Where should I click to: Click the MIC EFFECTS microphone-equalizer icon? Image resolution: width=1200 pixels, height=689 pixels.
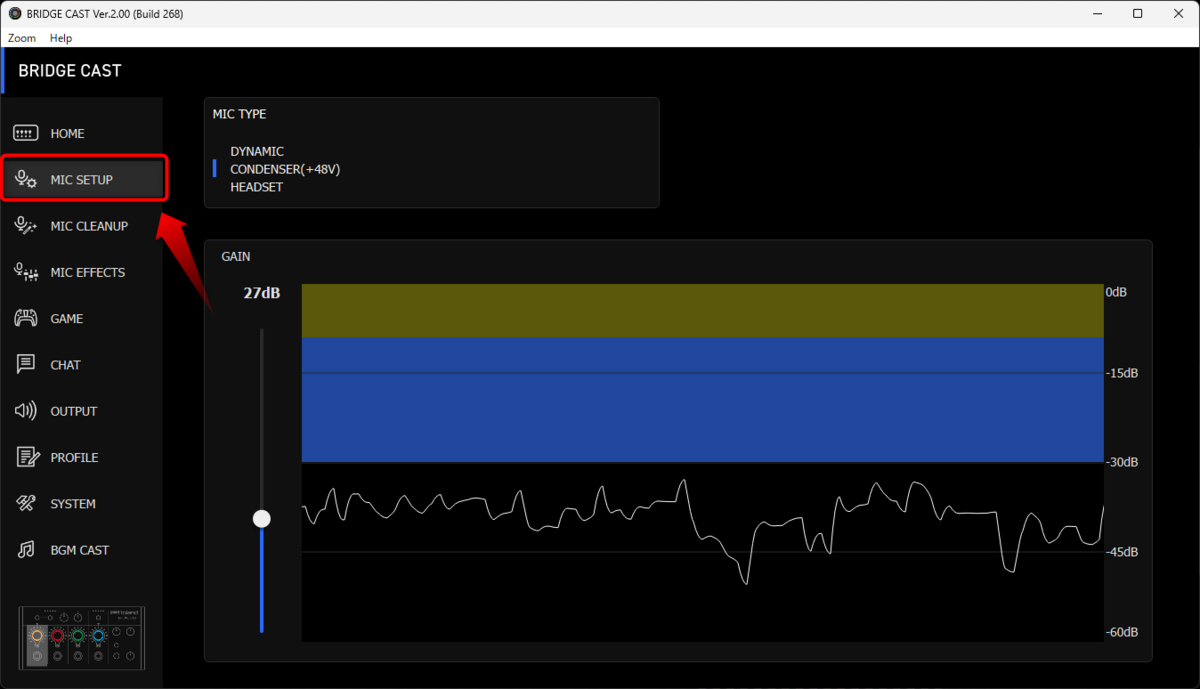pos(26,272)
